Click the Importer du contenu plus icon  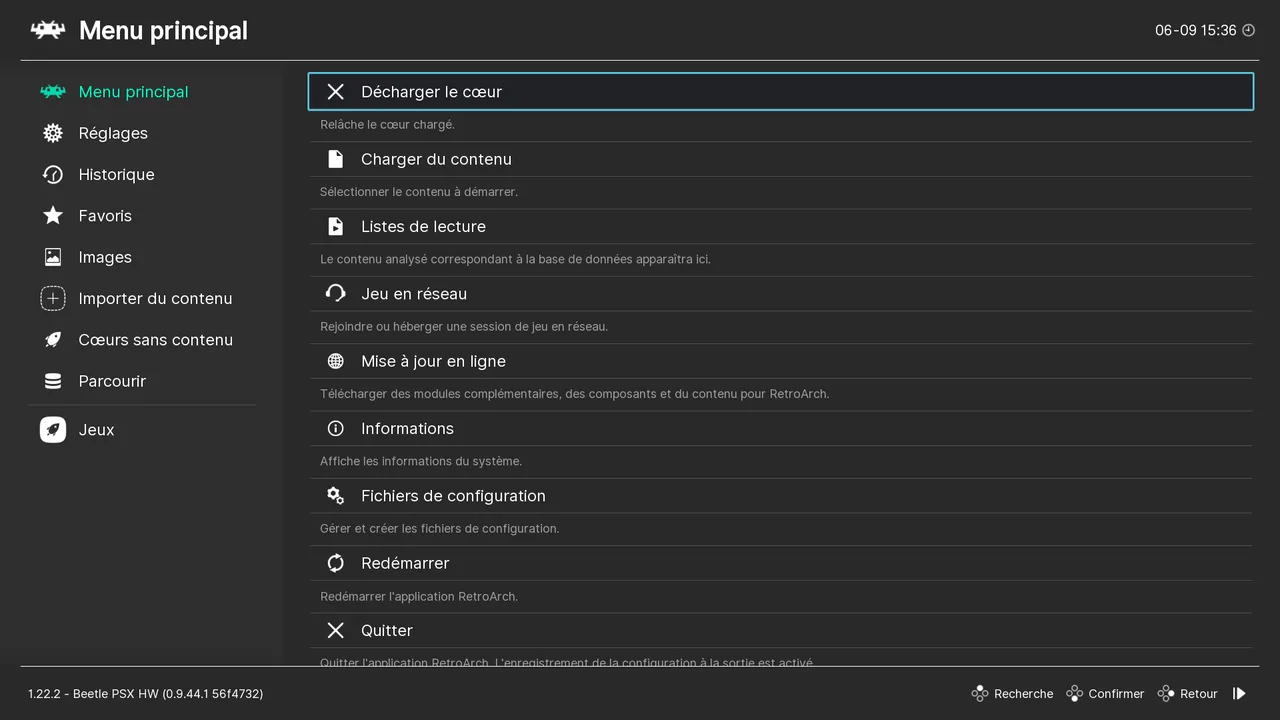tap(53, 298)
